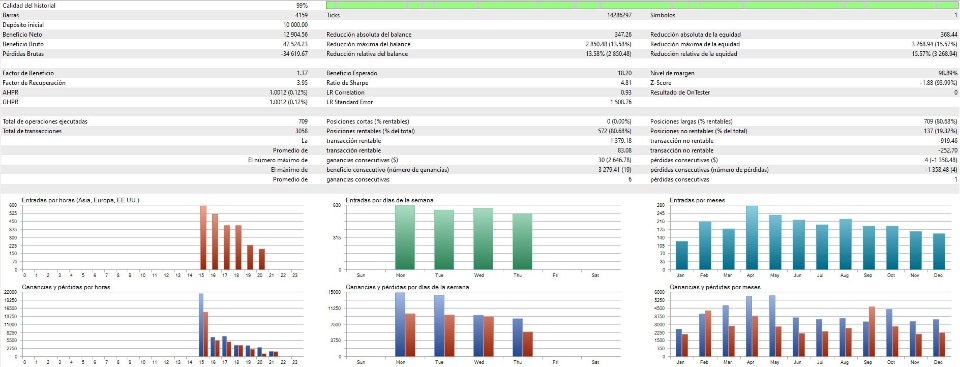Click the Mon bar in entries-by-weekday chart

(x=405, y=238)
